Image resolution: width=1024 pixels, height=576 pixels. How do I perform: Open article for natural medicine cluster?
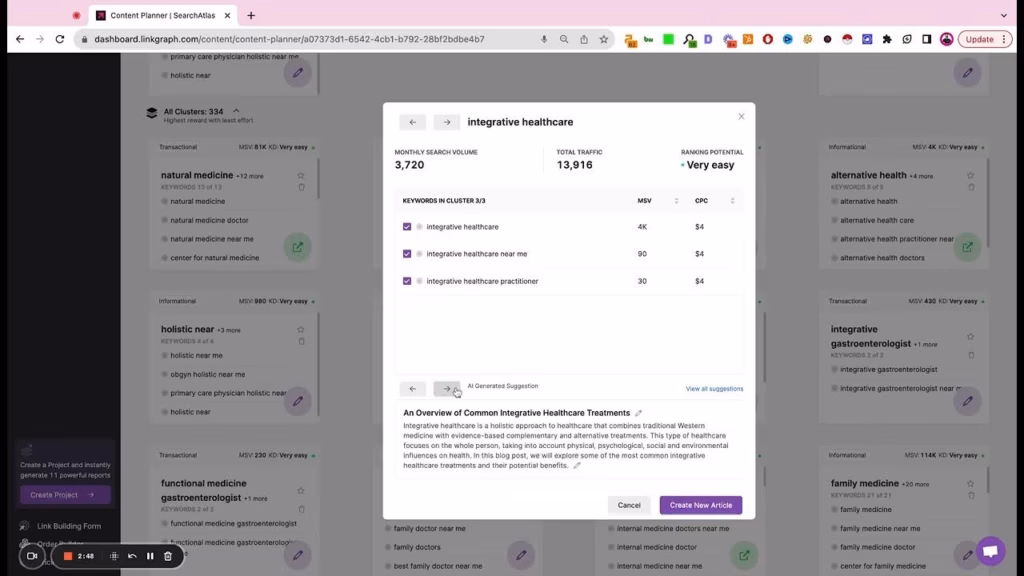[298, 247]
